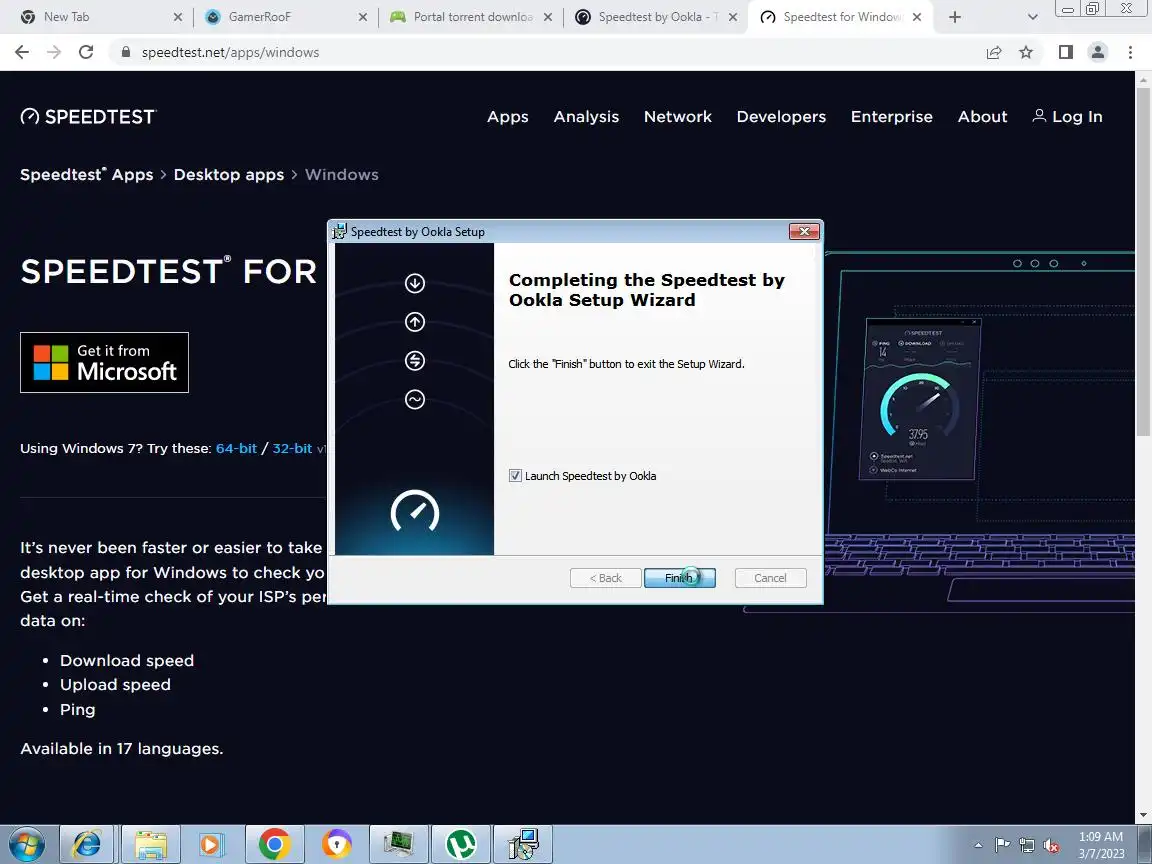This screenshot has height=864, width=1152.
Task: Click Desktop apps breadcrumb link
Action: (228, 175)
